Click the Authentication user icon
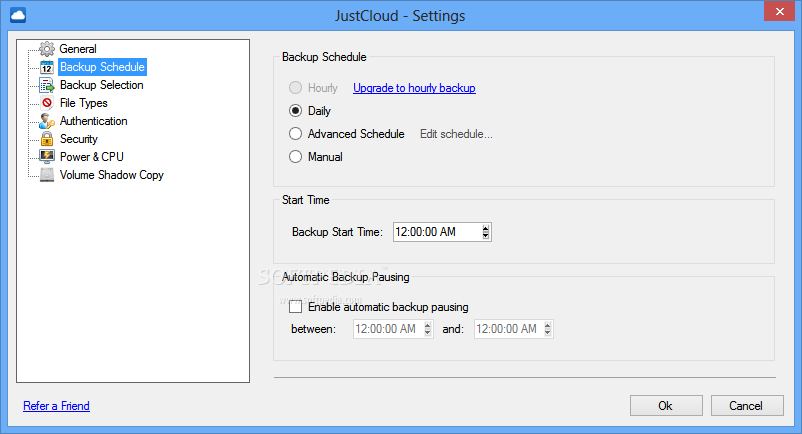 tap(47, 121)
